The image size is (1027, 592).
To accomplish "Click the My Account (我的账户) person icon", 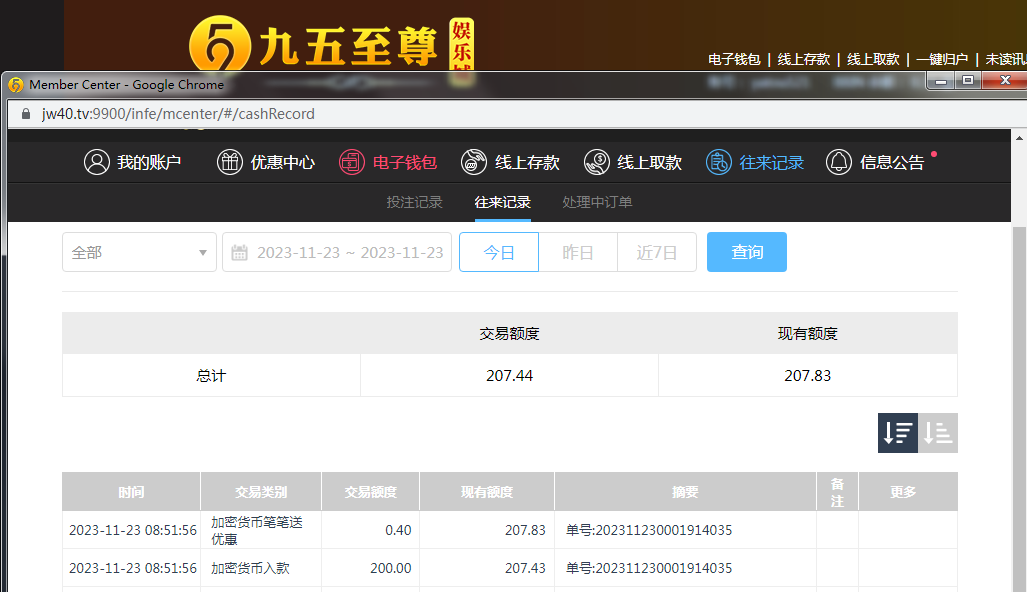I will [x=97, y=162].
